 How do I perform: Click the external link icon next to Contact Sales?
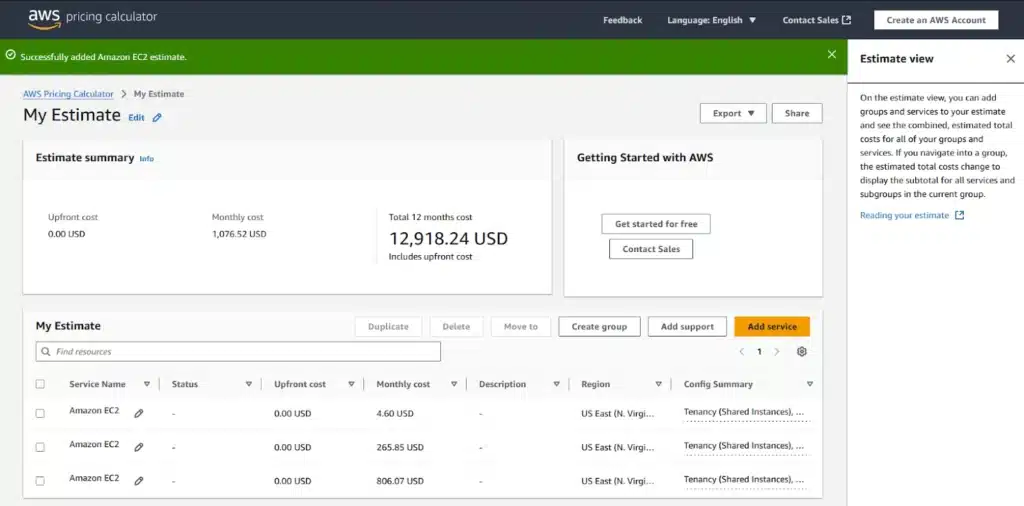pyautogui.click(x=846, y=20)
